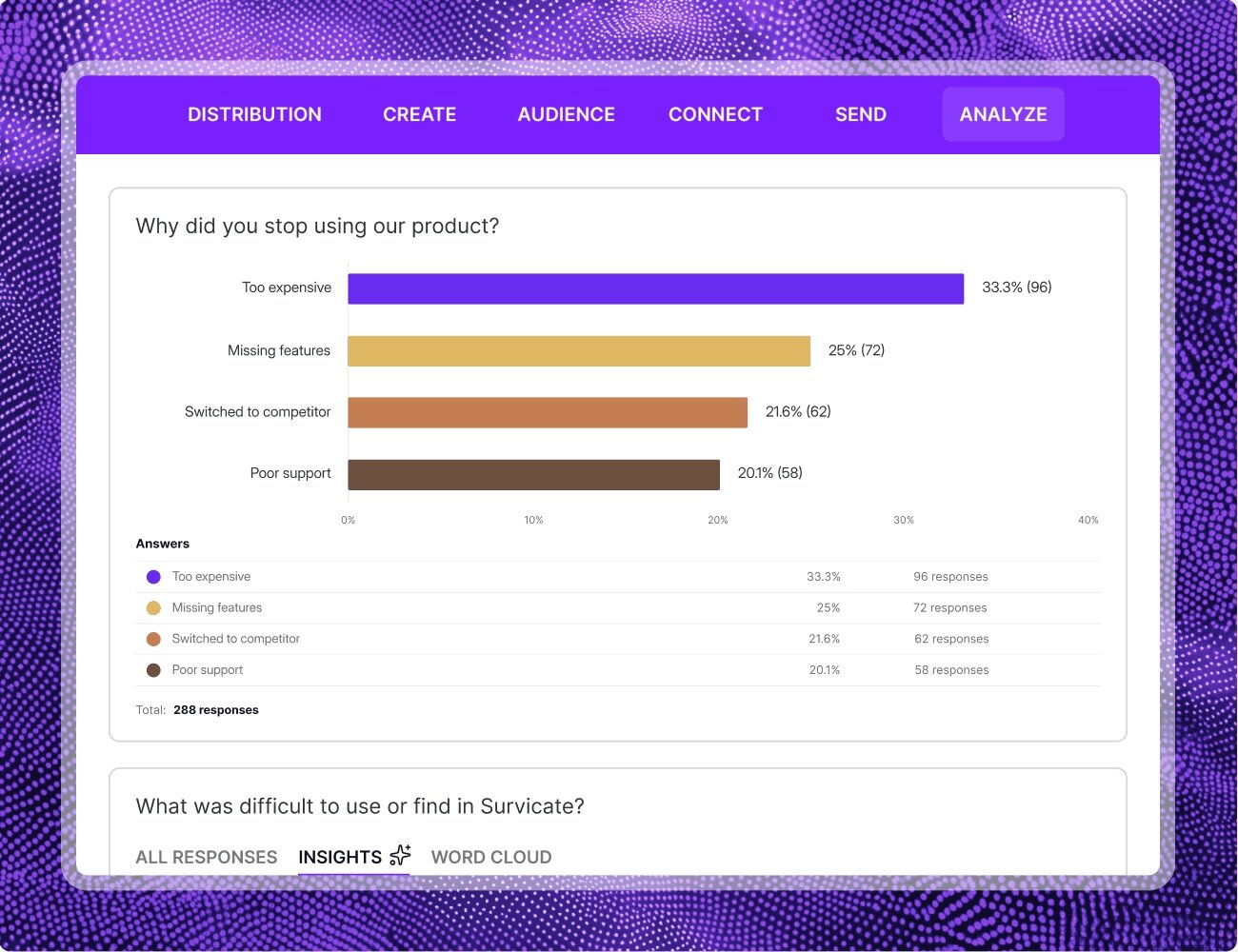Click the "288 responses" total
1238x952 pixels.
(x=216, y=710)
